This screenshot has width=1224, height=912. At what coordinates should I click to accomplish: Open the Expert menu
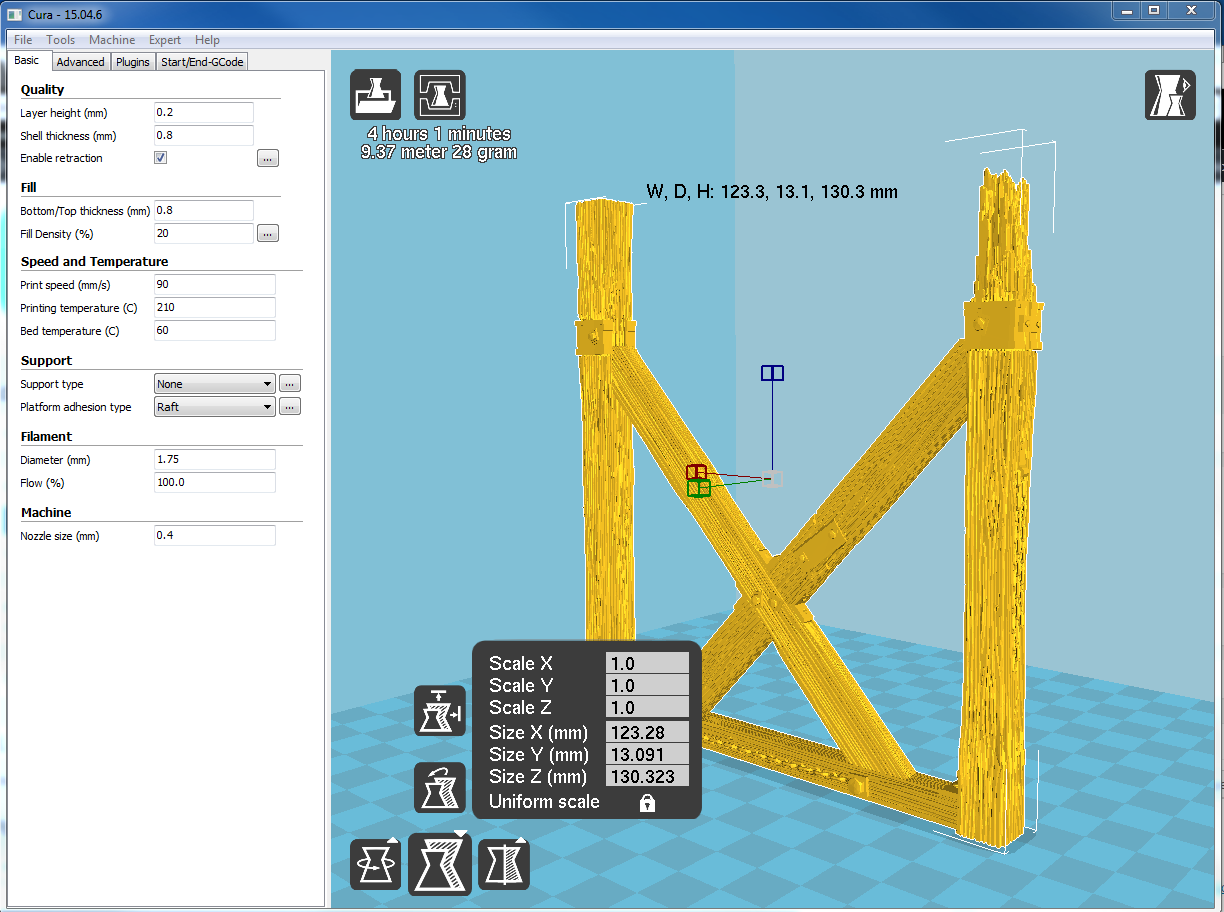click(x=165, y=40)
